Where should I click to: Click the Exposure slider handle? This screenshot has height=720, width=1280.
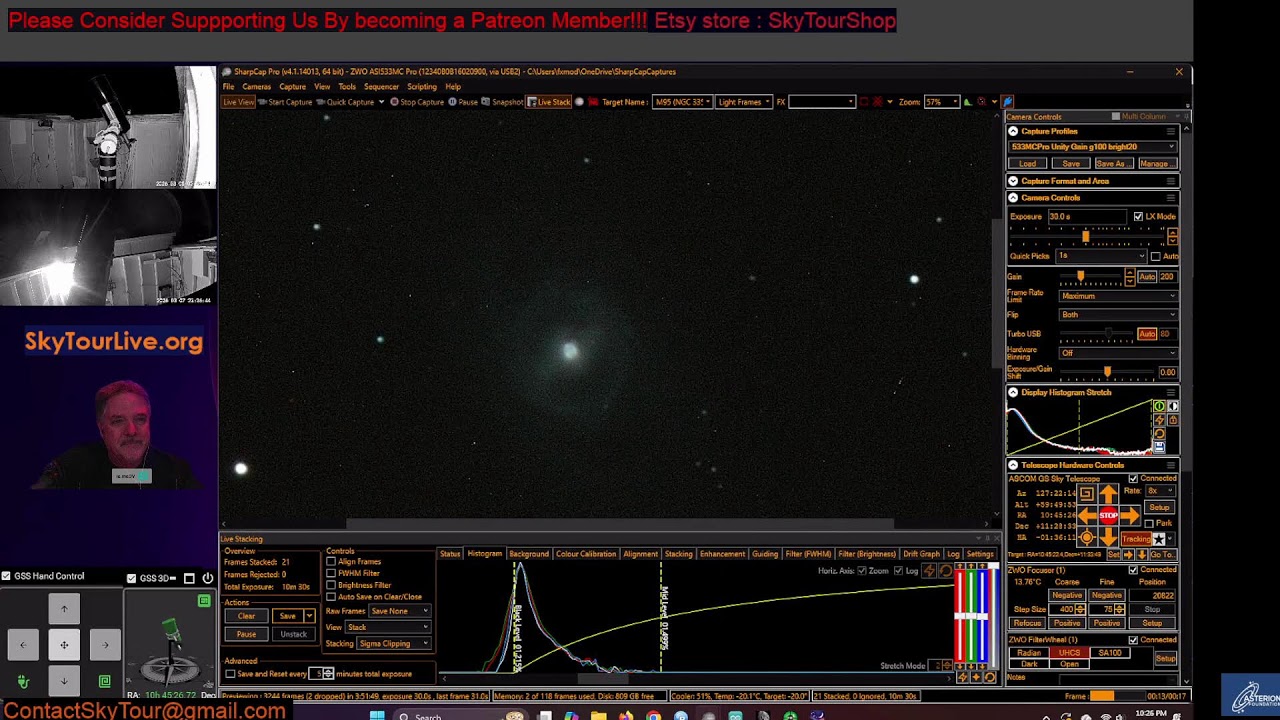(1085, 236)
